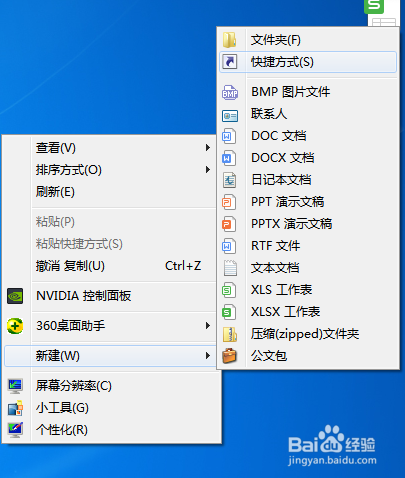This screenshot has width=405, height=478.
Task: Click the NVIDIA control panel icon
Action: pyautogui.click(x=15, y=296)
